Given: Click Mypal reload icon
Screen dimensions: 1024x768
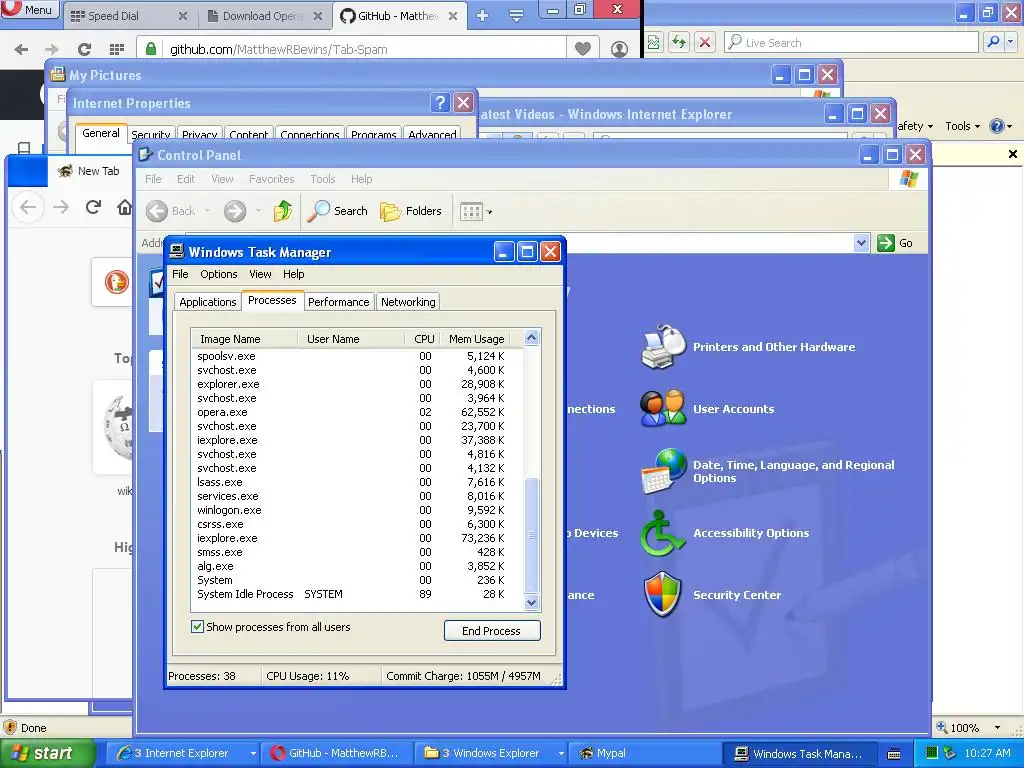Looking at the screenshot, I should point(93,207).
